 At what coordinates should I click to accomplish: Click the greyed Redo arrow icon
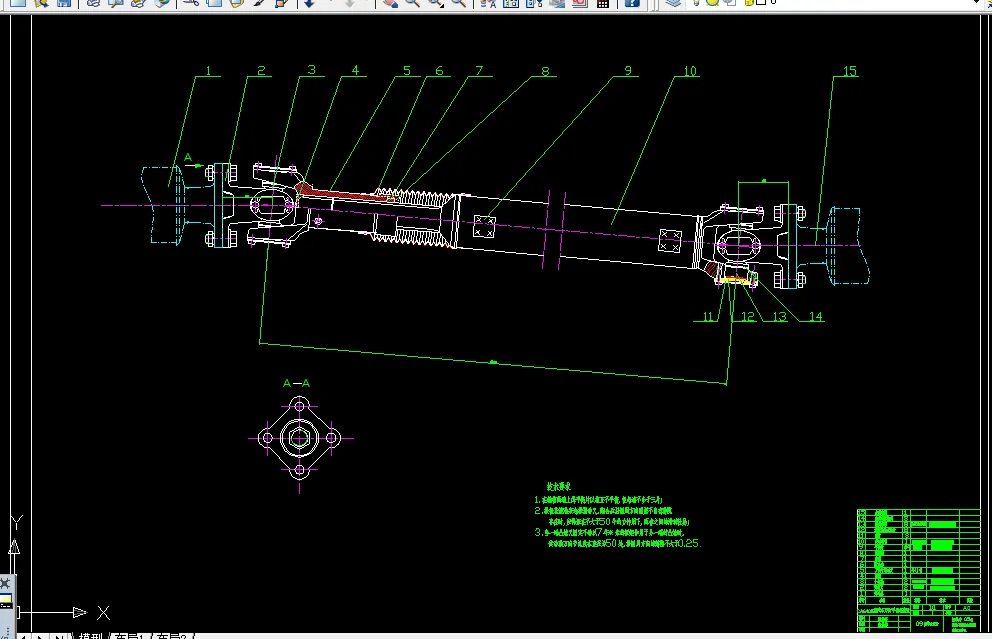[349, 3]
